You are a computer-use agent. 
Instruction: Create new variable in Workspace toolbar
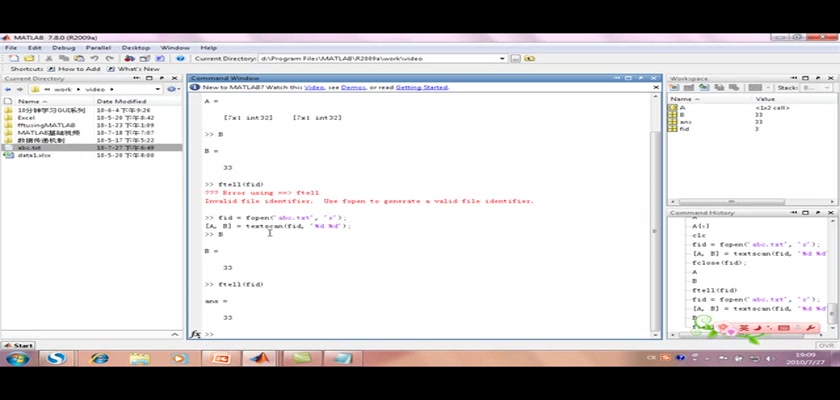coord(674,88)
